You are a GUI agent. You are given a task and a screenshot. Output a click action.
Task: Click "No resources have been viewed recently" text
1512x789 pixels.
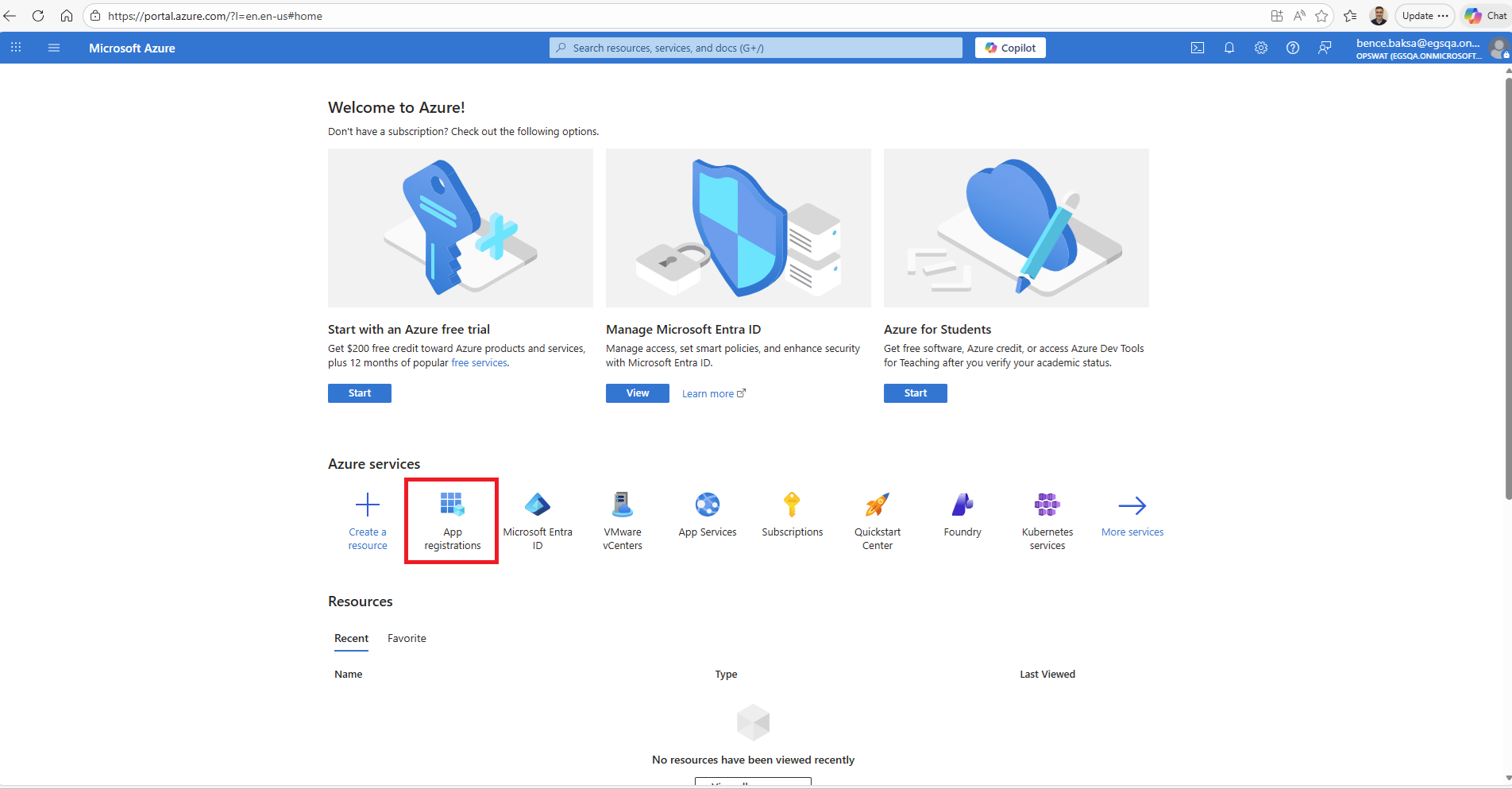[x=753, y=760]
